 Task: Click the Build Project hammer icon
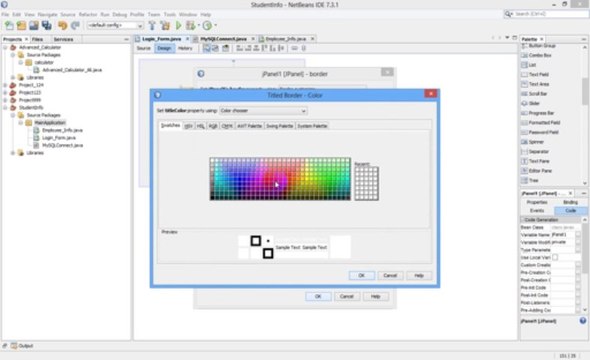click(x=152, y=25)
